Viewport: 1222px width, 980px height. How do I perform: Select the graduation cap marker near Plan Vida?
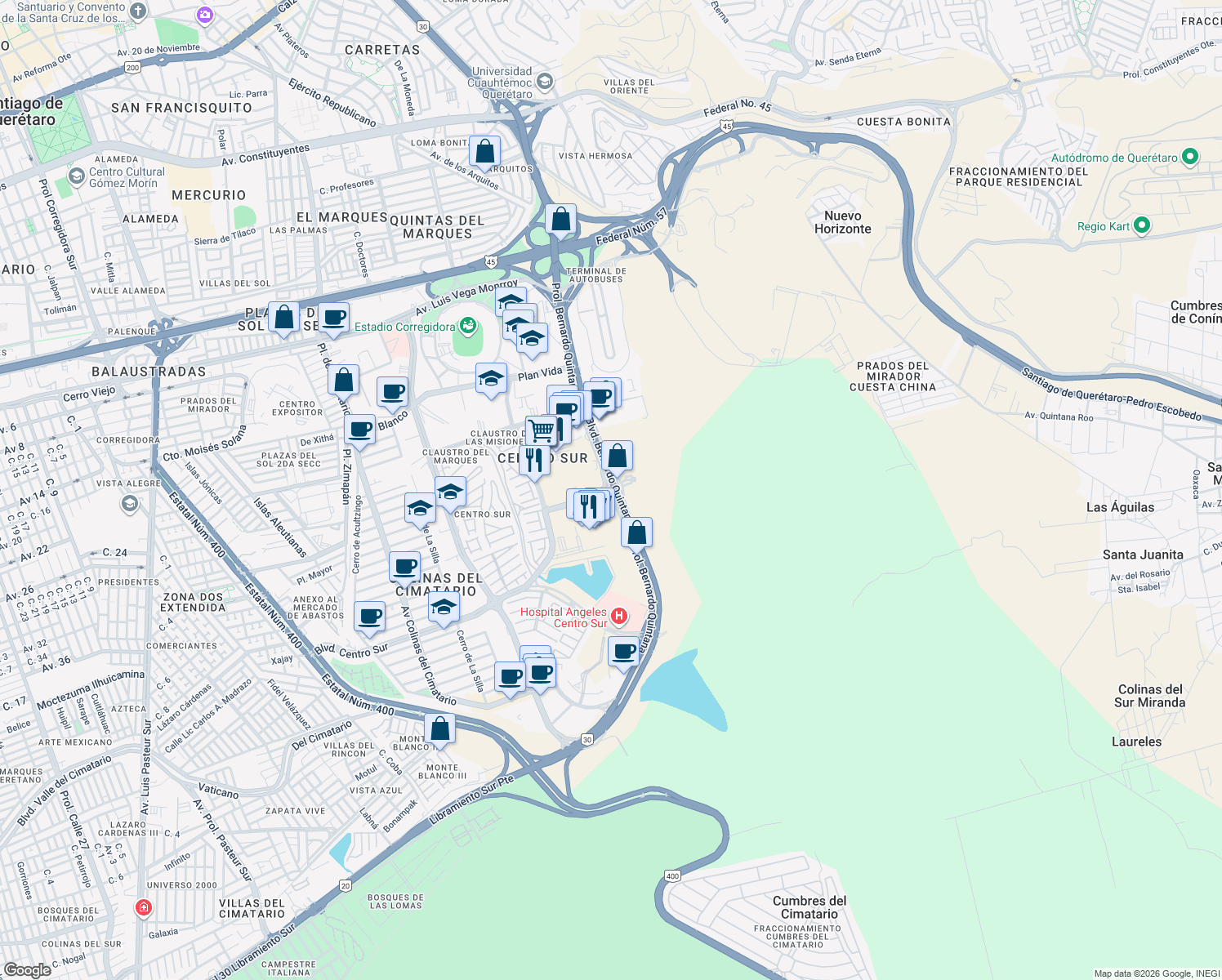click(491, 379)
